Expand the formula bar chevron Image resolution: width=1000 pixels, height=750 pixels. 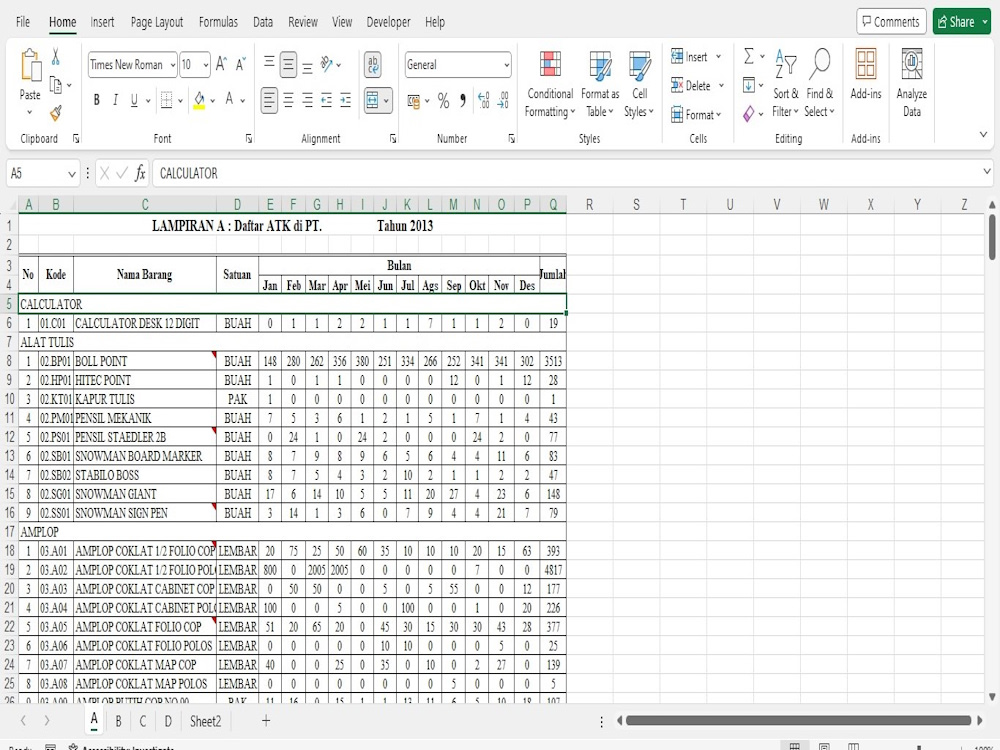pos(987,172)
